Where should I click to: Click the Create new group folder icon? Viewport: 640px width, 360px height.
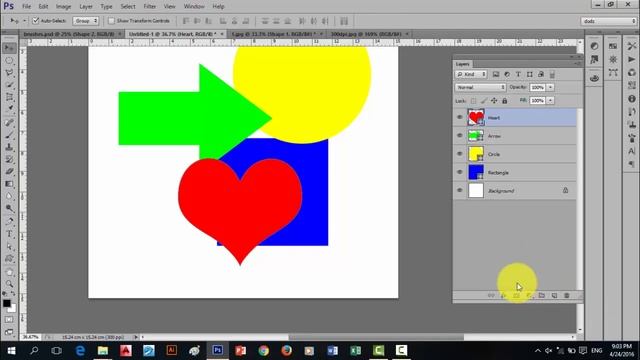coord(542,295)
